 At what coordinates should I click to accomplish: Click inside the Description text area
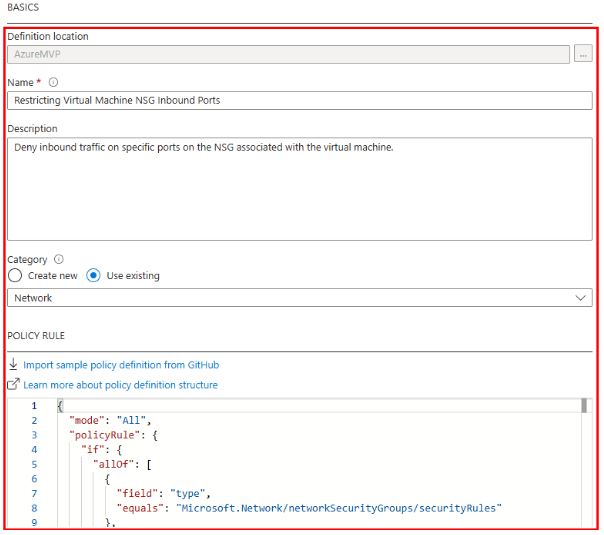tap(300, 189)
